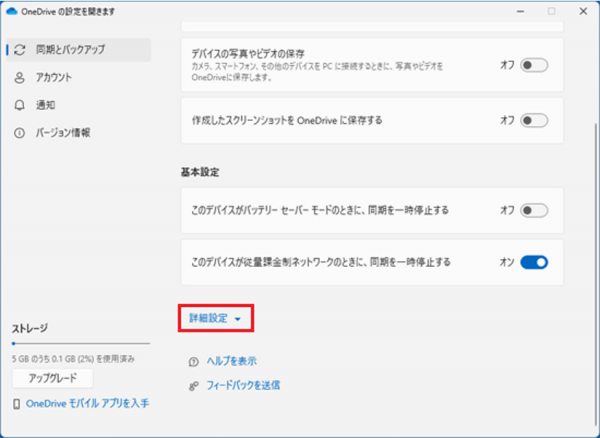Click the storage usage progress bar
Viewport: 600px width, 438px height.
[x=80, y=343]
